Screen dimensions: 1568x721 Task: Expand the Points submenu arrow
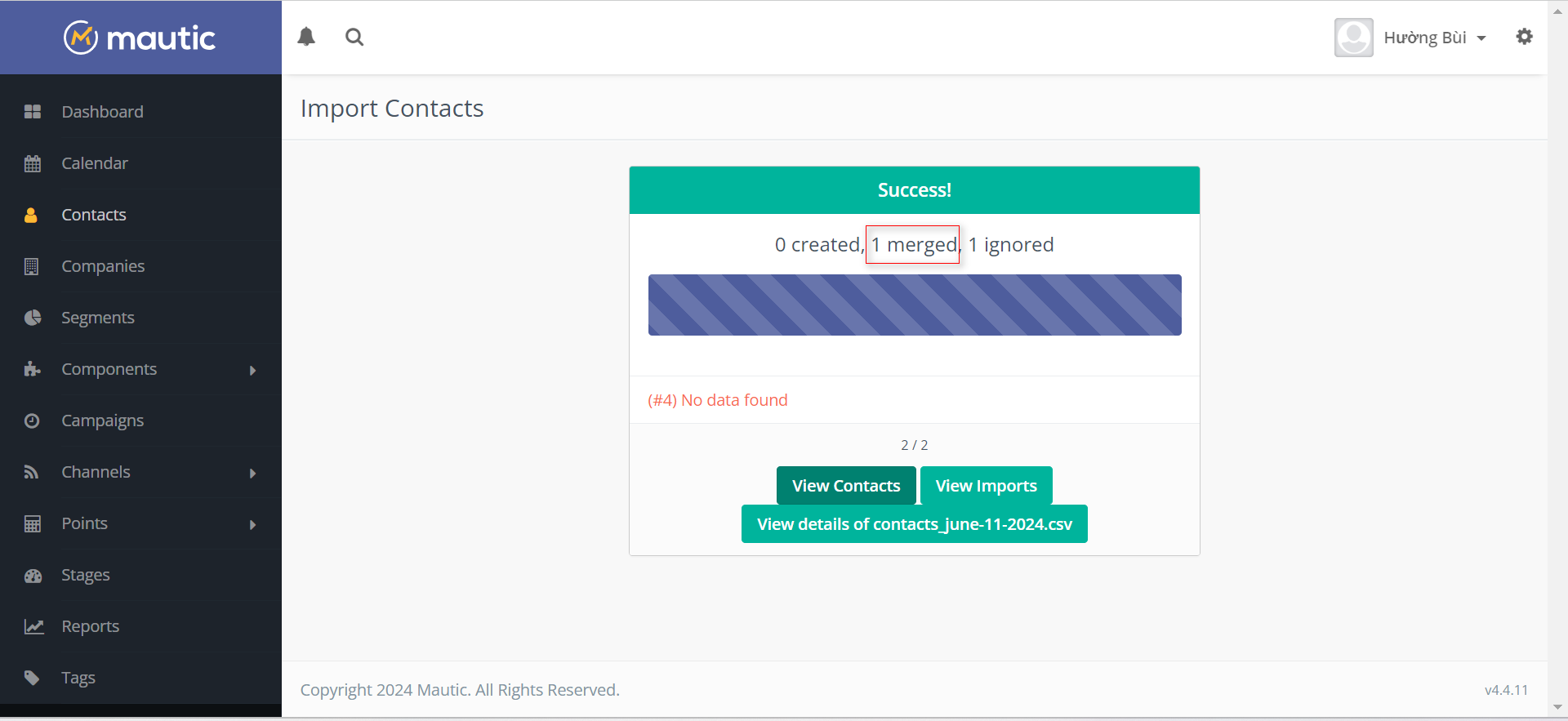[x=252, y=524]
